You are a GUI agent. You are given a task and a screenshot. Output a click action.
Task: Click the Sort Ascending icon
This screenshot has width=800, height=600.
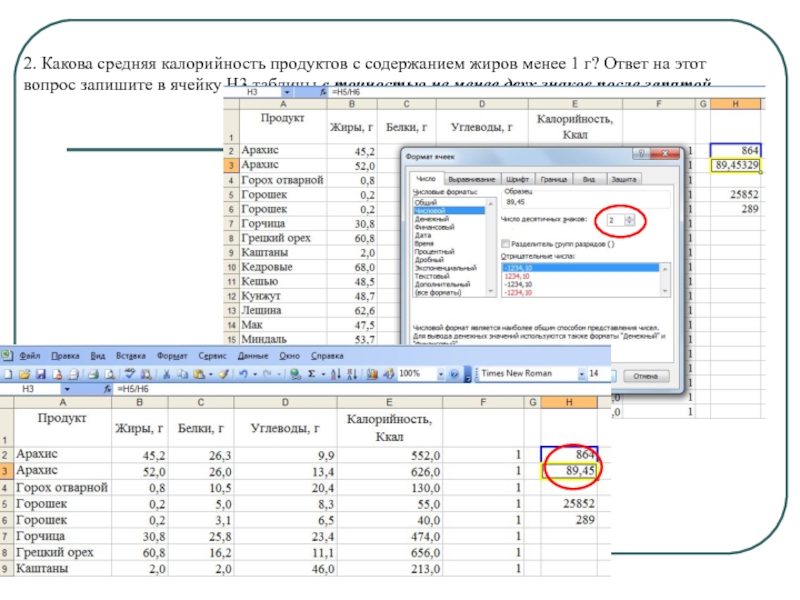(336, 374)
